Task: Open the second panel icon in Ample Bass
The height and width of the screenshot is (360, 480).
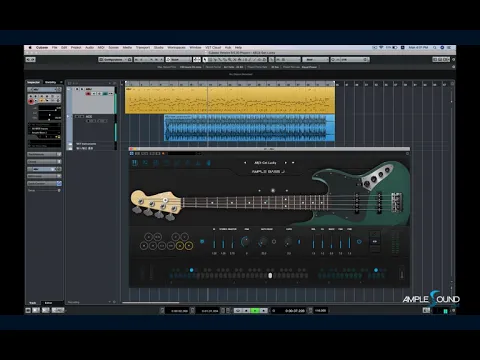Action: pyautogui.click(x=145, y=163)
